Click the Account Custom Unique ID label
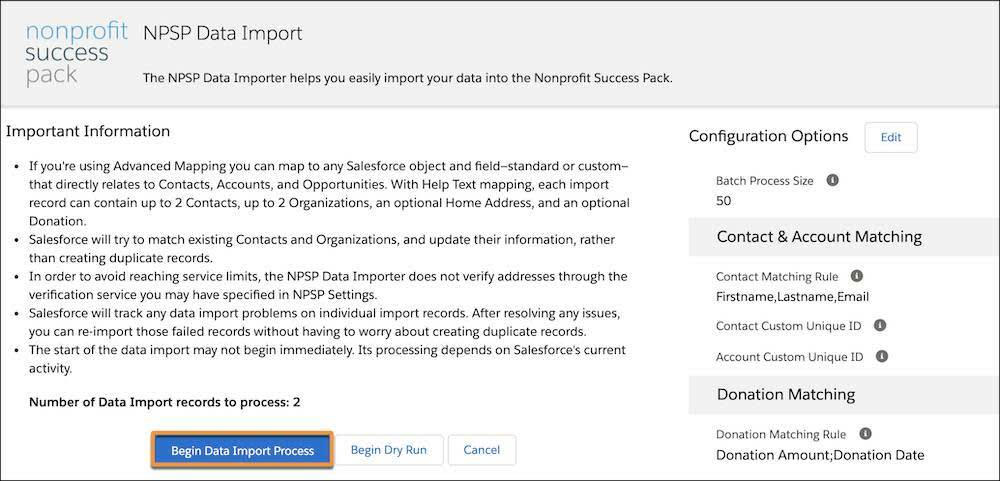1000x481 pixels. point(790,357)
